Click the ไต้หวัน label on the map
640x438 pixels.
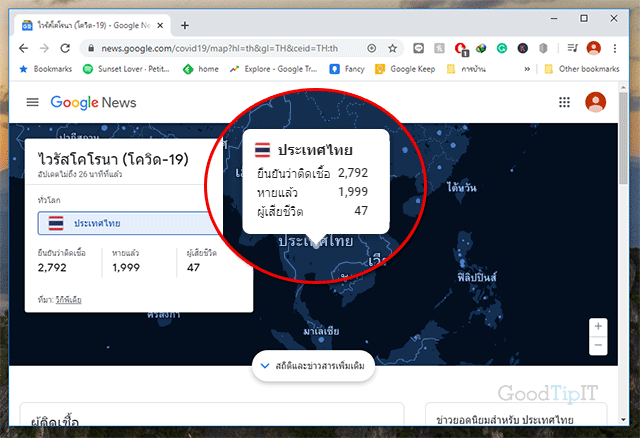click(x=461, y=188)
